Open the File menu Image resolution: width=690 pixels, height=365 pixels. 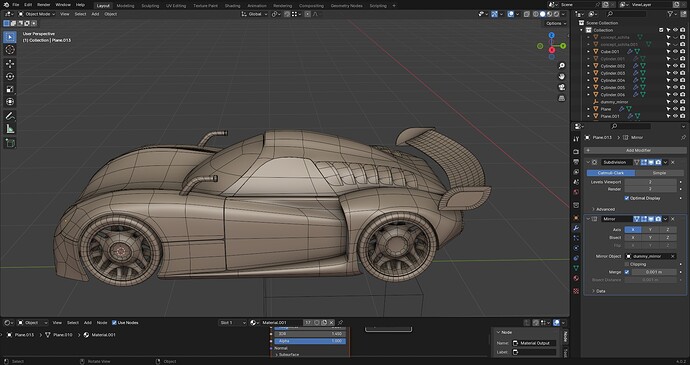(x=16, y=4)
